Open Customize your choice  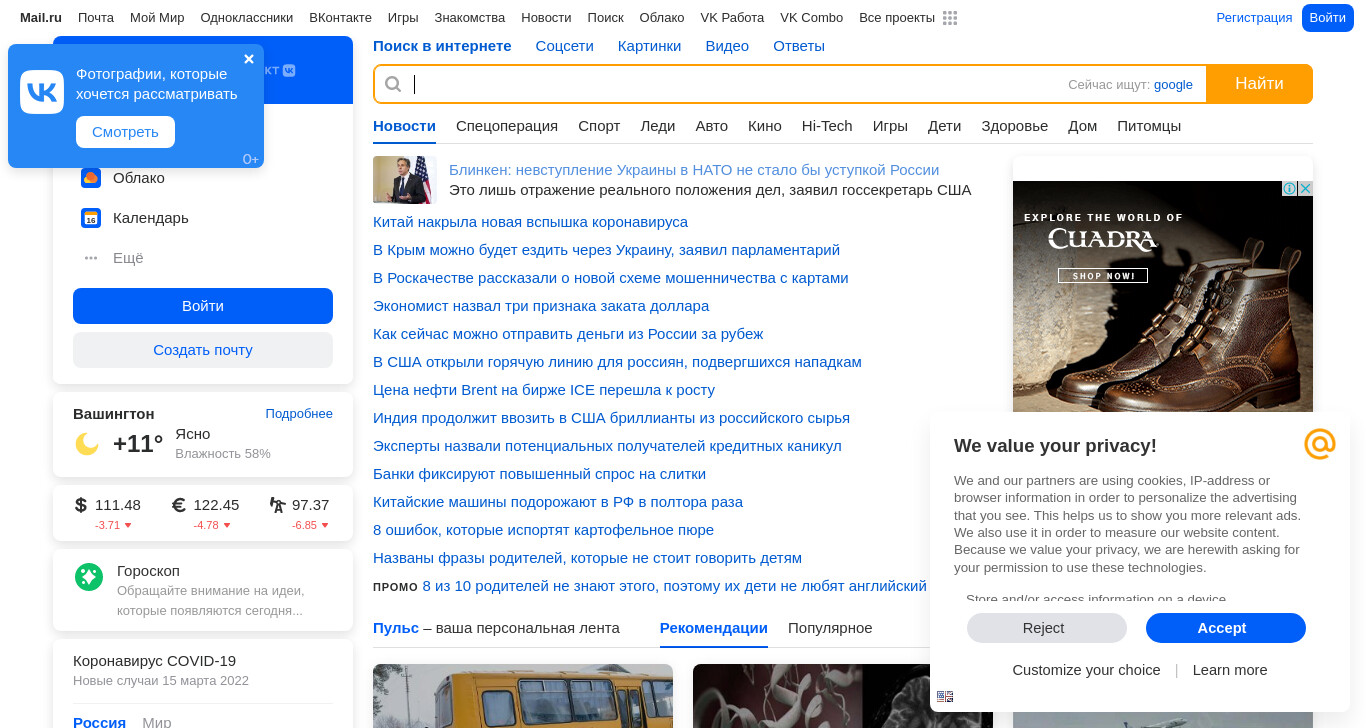(1086, 670)
